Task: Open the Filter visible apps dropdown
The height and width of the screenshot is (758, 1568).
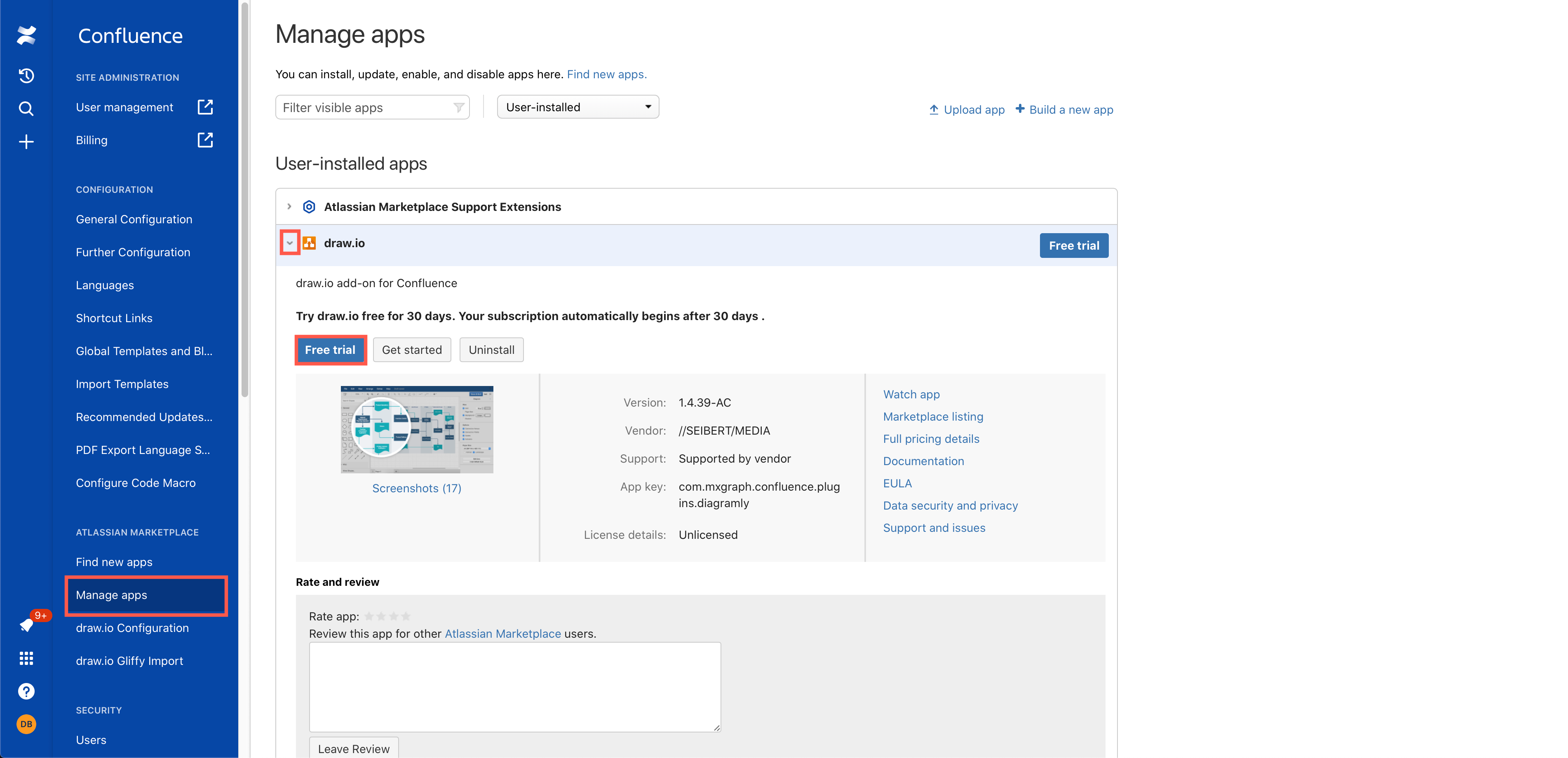Action: [371, 107]
